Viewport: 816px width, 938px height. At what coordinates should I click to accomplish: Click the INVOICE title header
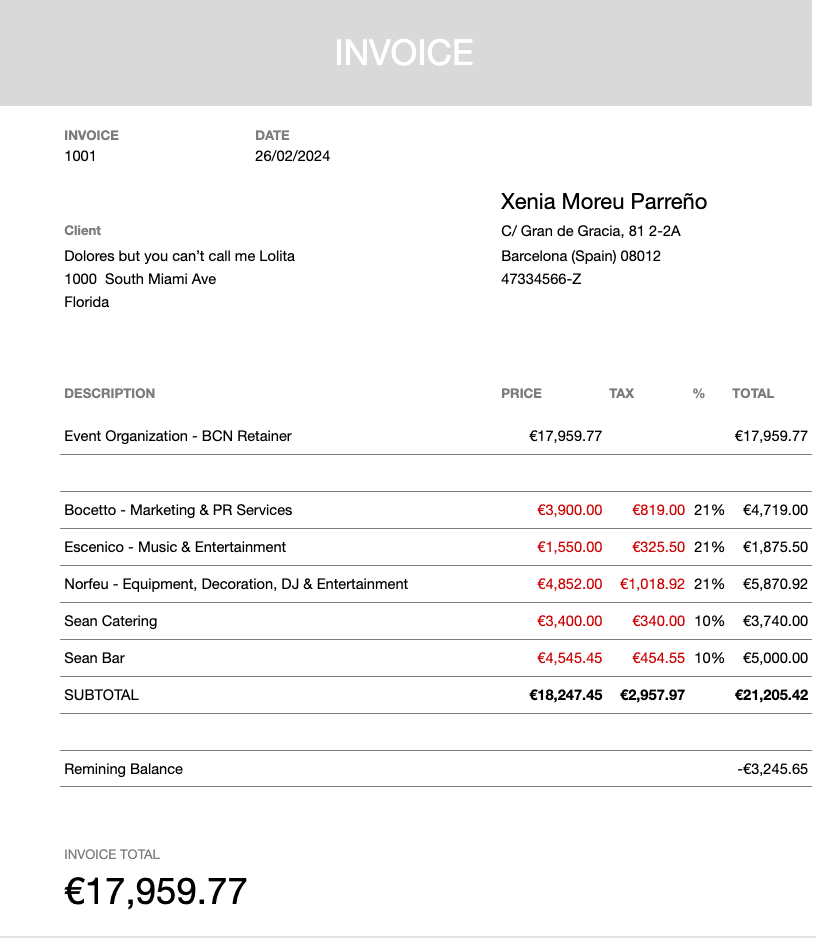[404, 53]
